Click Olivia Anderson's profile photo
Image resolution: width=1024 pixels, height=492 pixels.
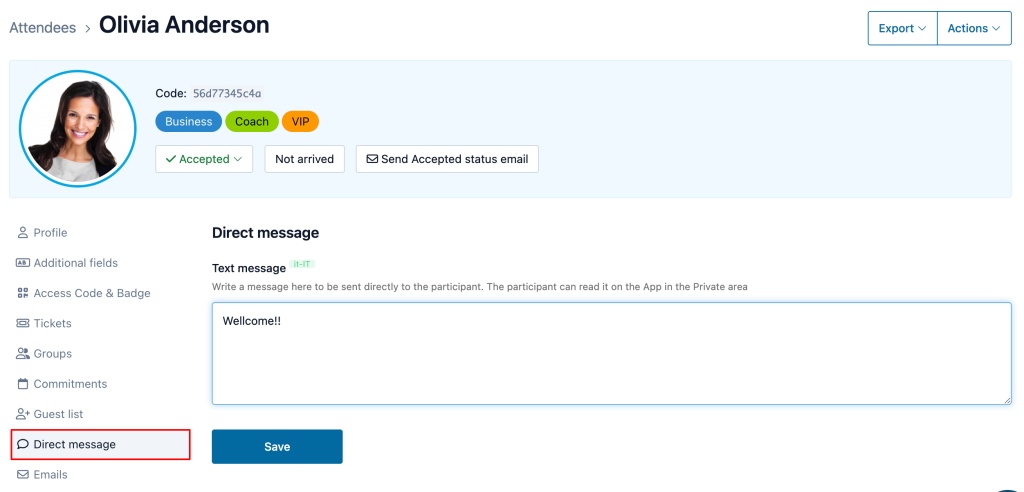coord(77,128)
